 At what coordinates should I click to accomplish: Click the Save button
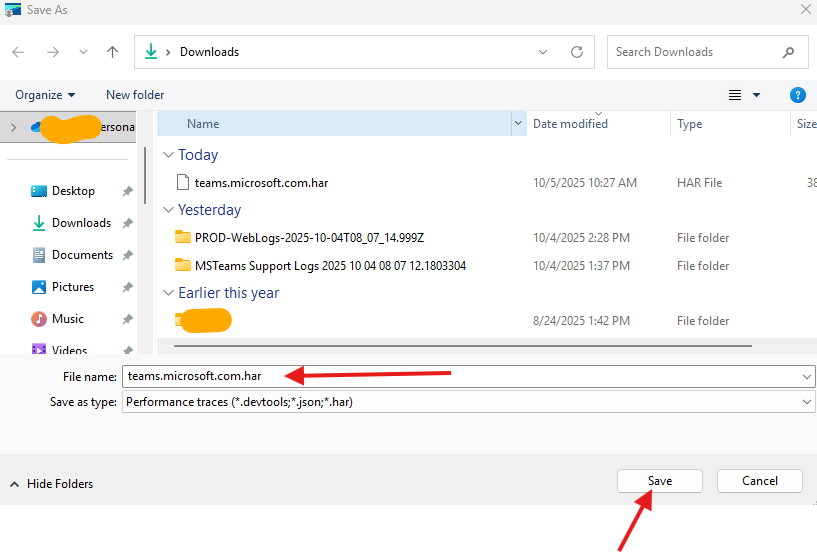point(659,481)
